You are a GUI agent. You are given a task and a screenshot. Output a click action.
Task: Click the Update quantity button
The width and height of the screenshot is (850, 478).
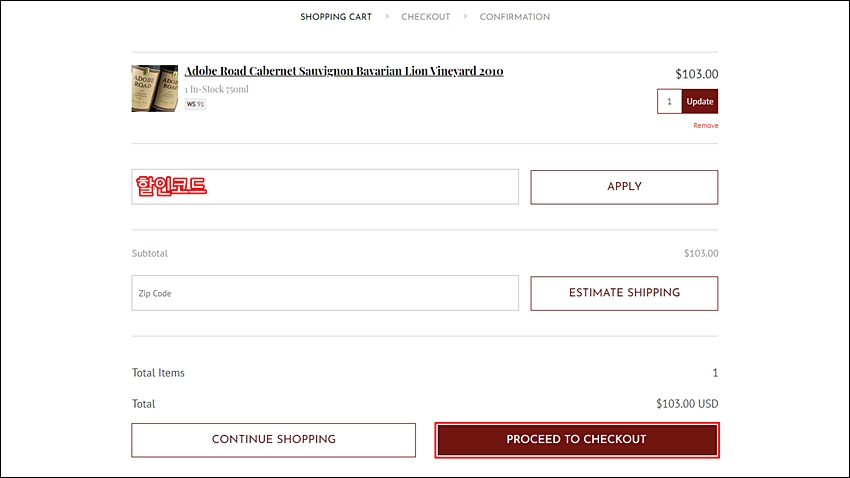[700, 101]
